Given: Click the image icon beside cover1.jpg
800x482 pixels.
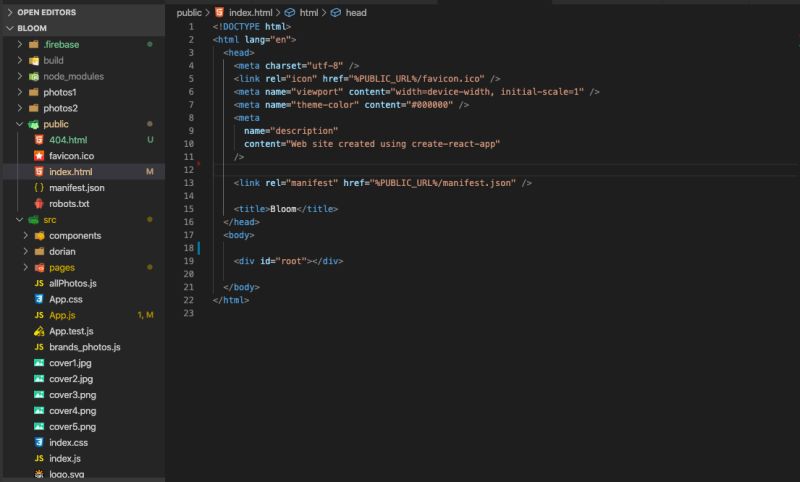Looking at the screenshot, I should click(x=39, y=363).
